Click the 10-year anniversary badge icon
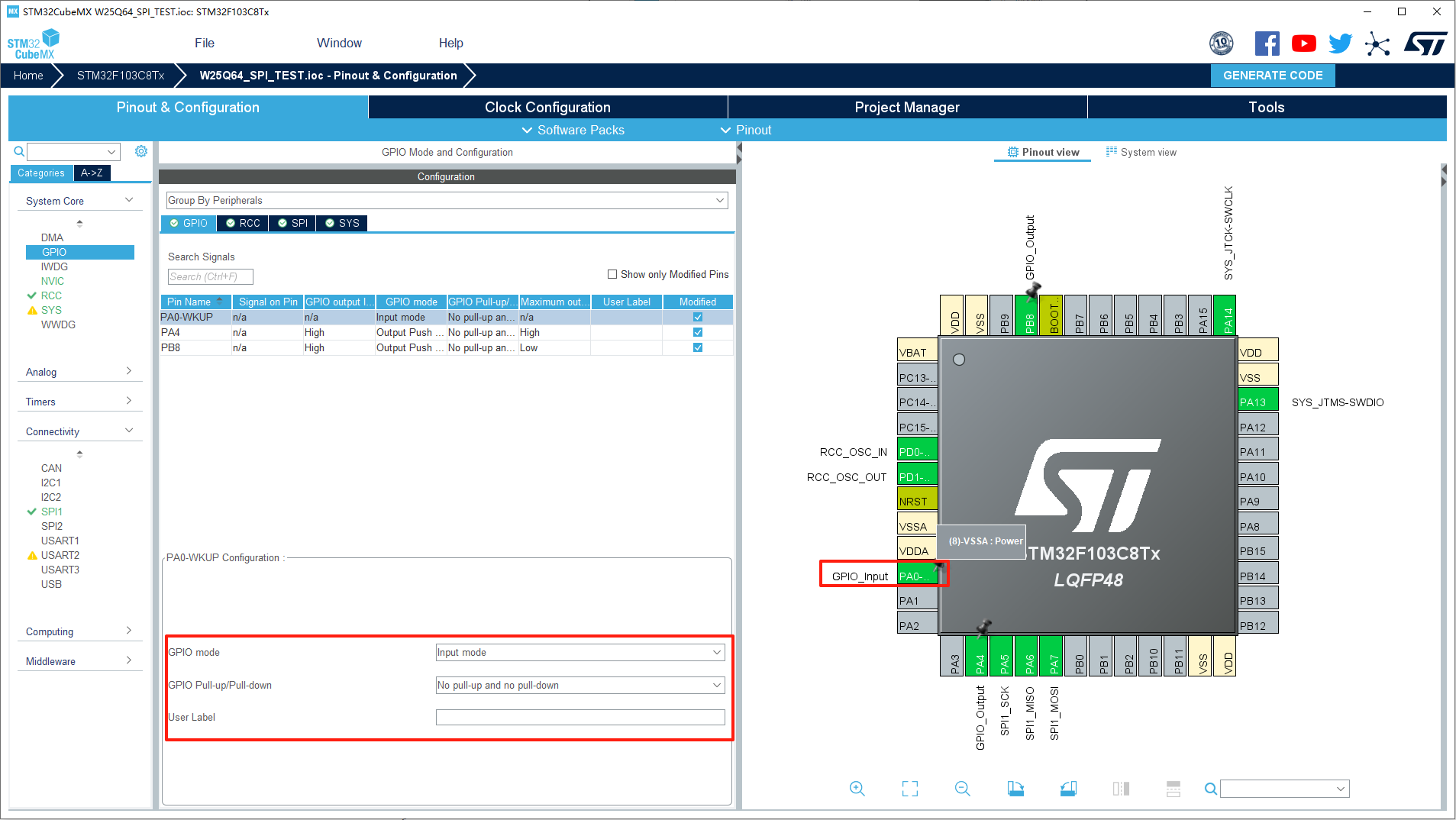The image size is (1456, 820). [1222, 44]
